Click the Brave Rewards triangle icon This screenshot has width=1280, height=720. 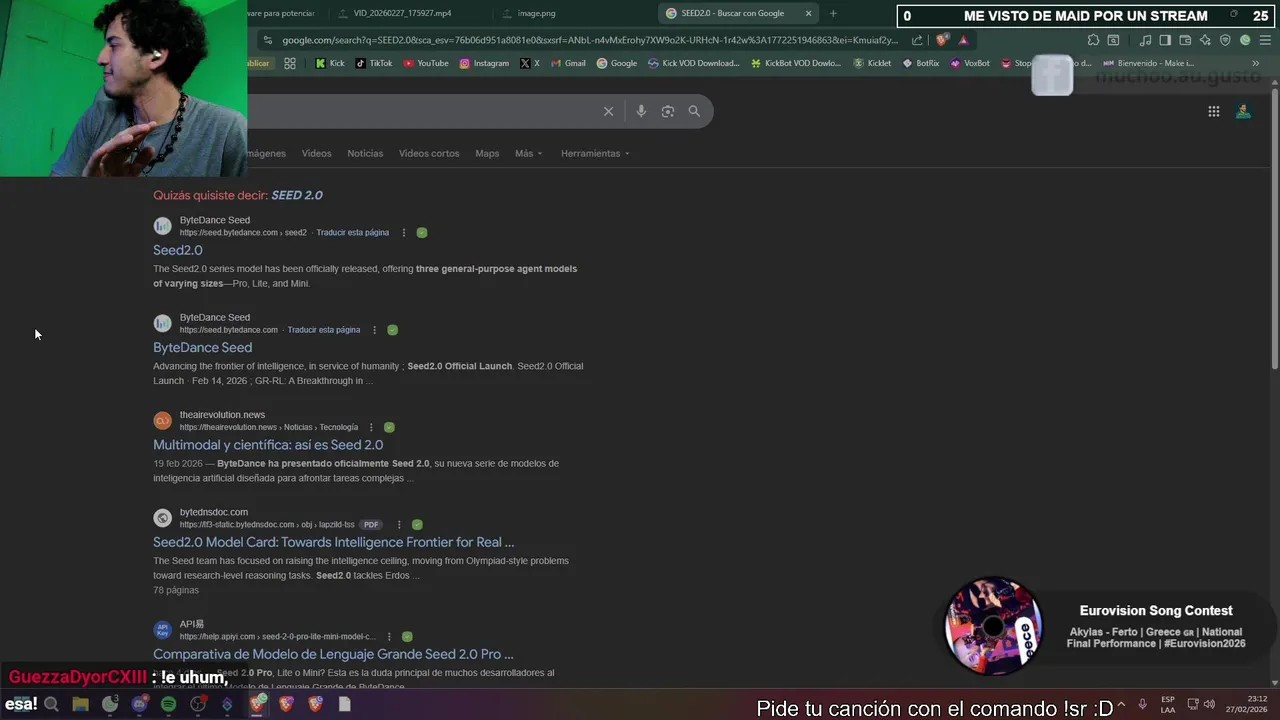[963, 40]
